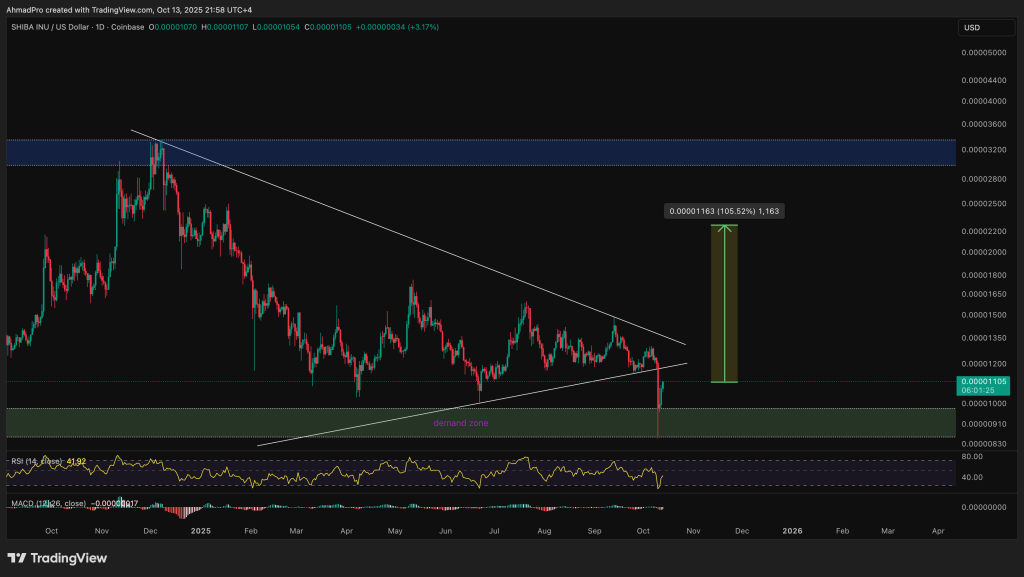
Task: Select the MACD indicator legend label
Action: point(45,503)
